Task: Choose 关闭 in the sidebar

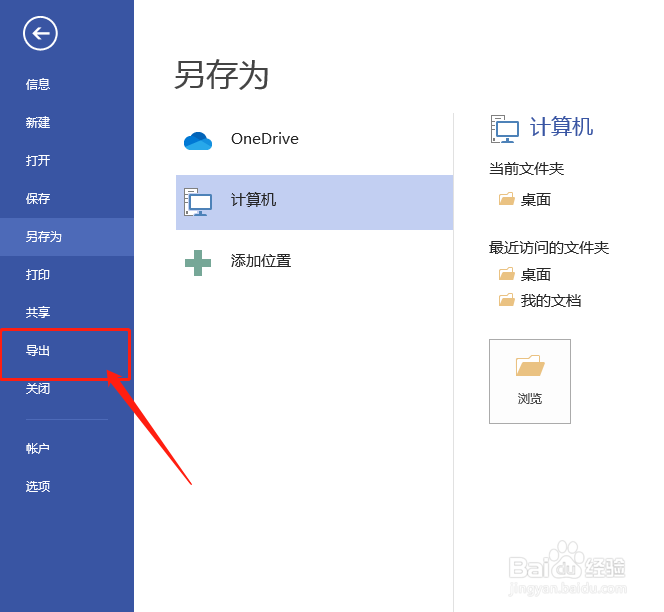Action: tap(38, 388)
